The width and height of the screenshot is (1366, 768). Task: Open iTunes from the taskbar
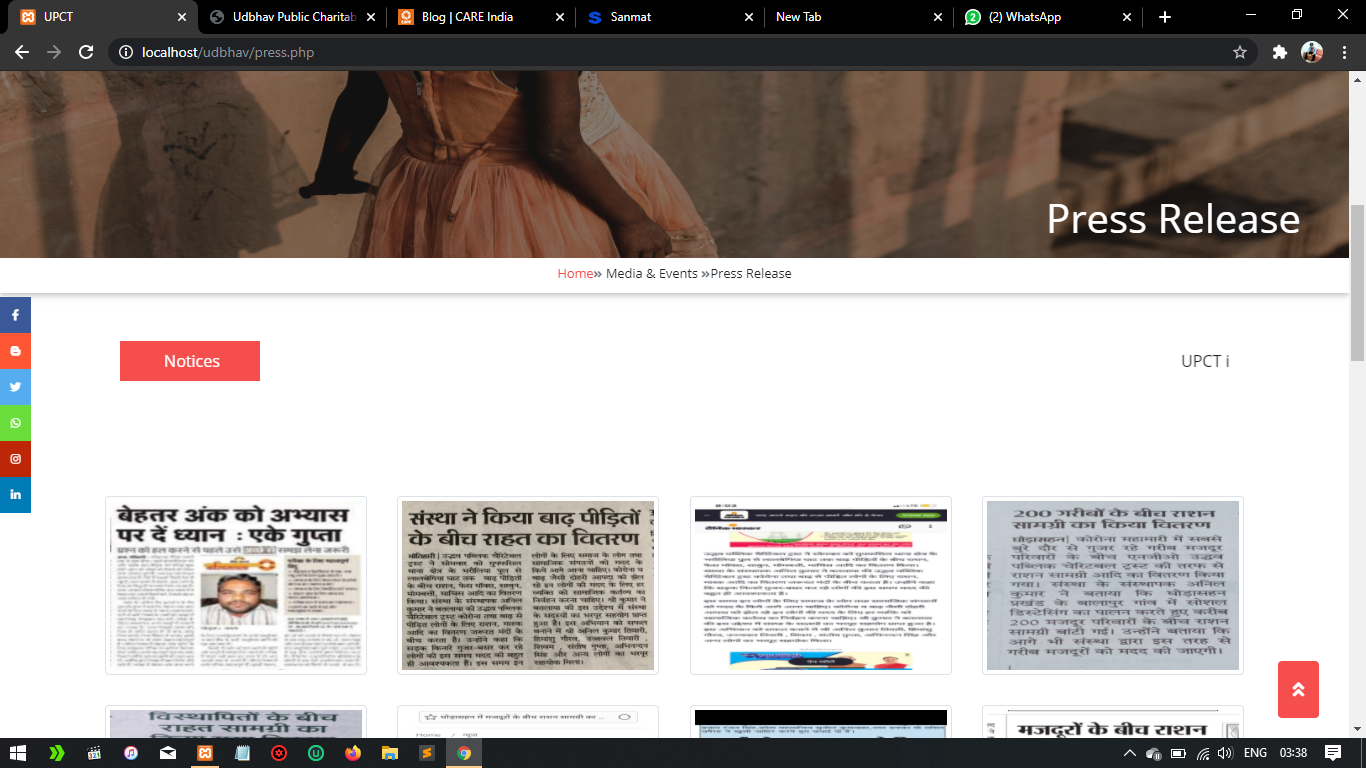click(131, 753)
